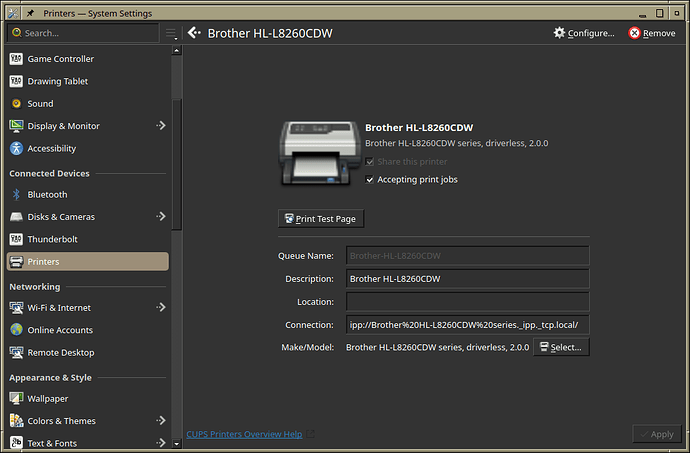Viewport: 690px width, 453px height.
Task: Open Drawing Tablet icon in sidebar
Action: coord(16,81)
